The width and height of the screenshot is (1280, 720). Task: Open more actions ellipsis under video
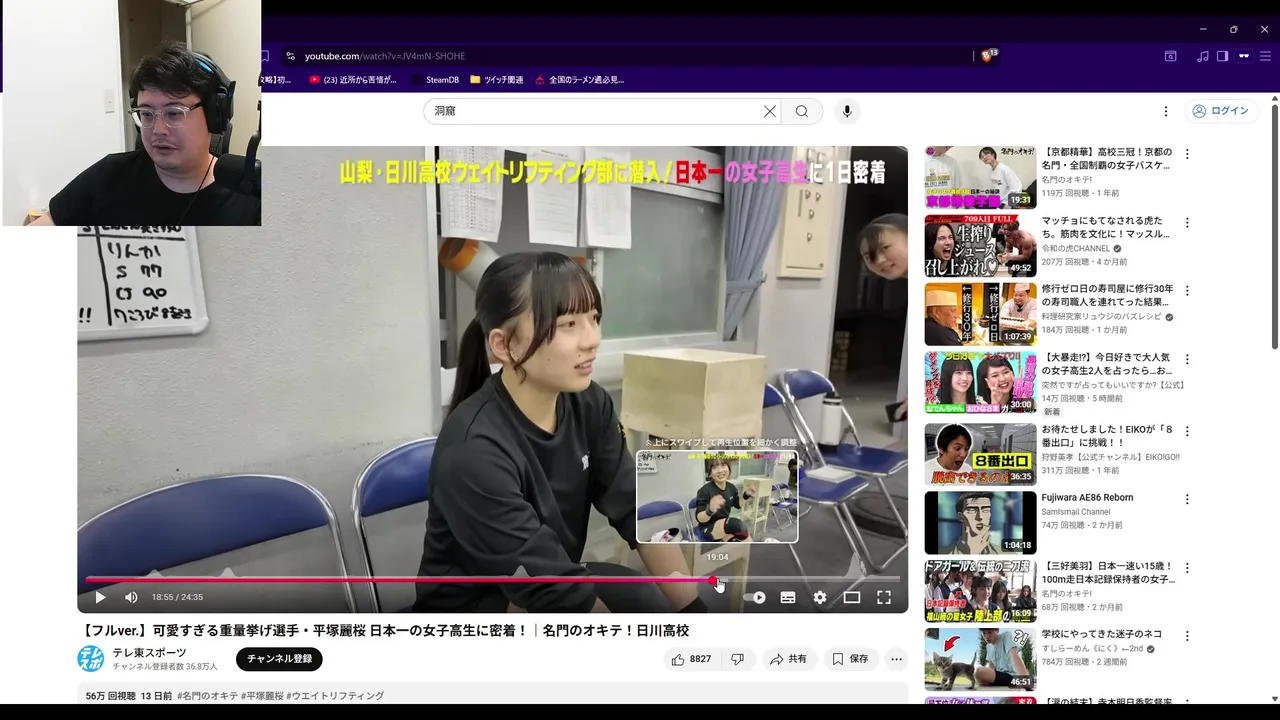(896, 659)
